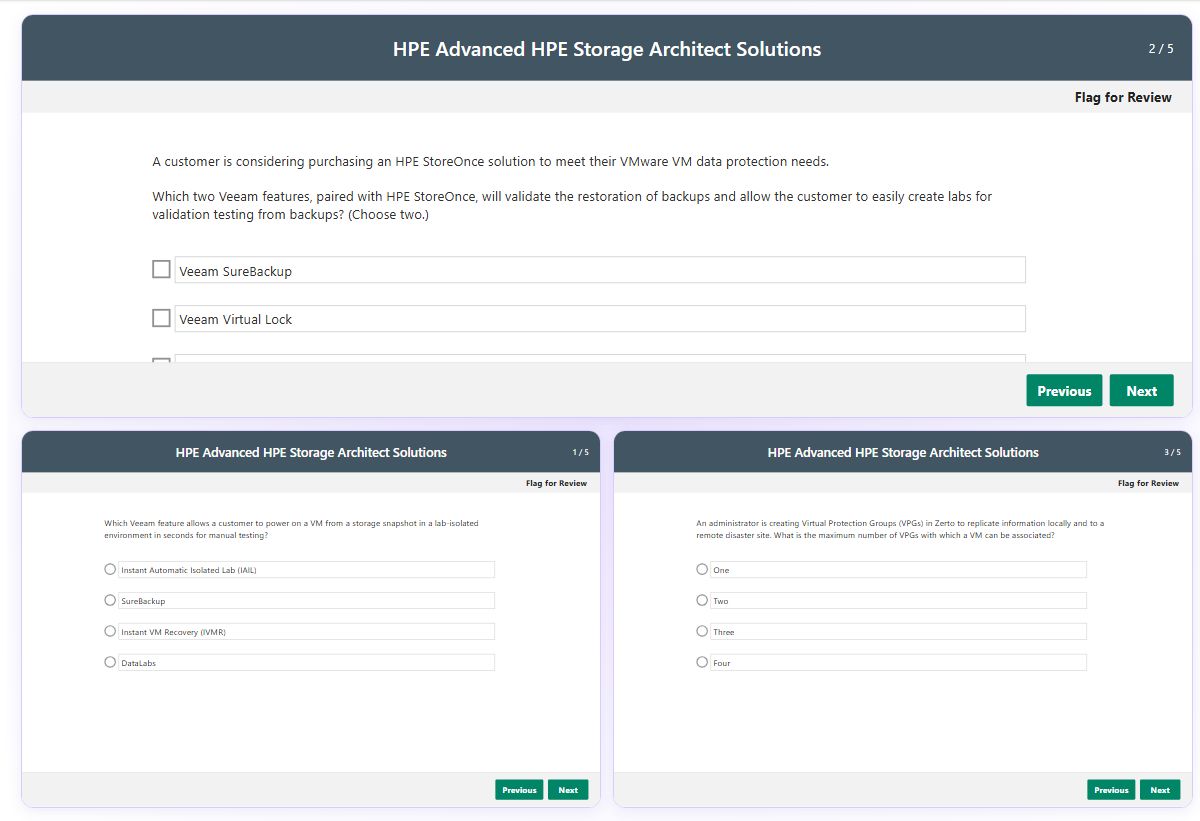The height and width of the screenshot is (821, 1200).
Task: Flag question 1 / 5 for review
Action: pyautogui.click(x=556, y=483)
